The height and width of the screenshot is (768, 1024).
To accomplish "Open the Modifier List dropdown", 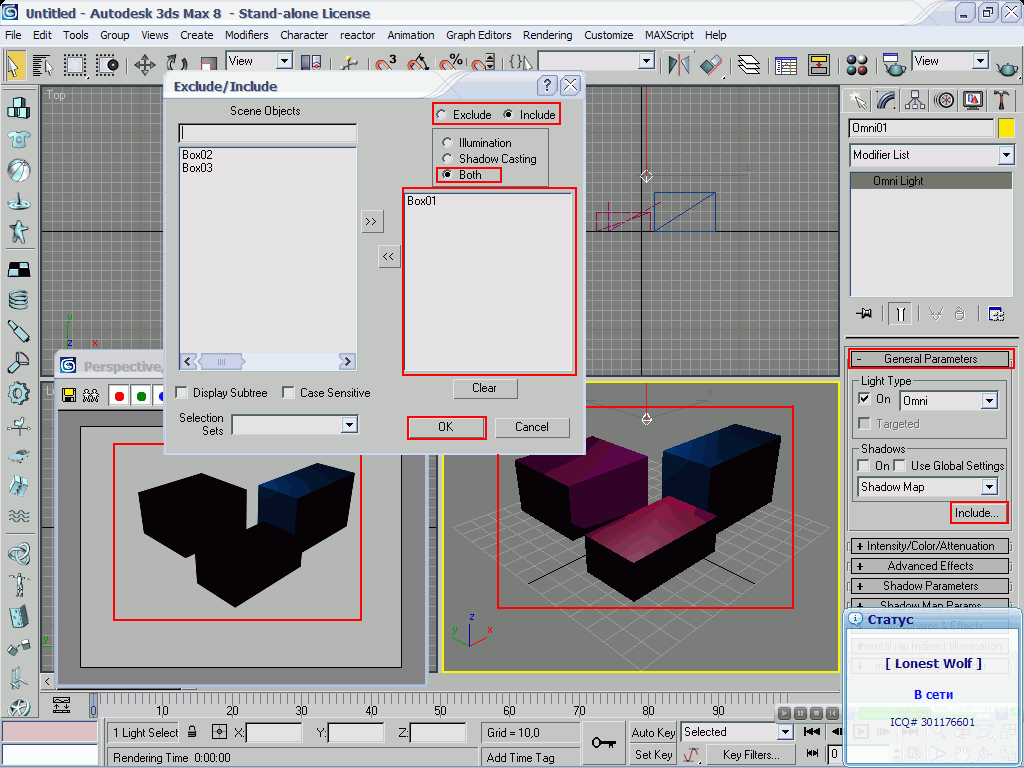I will (1006, 155).
